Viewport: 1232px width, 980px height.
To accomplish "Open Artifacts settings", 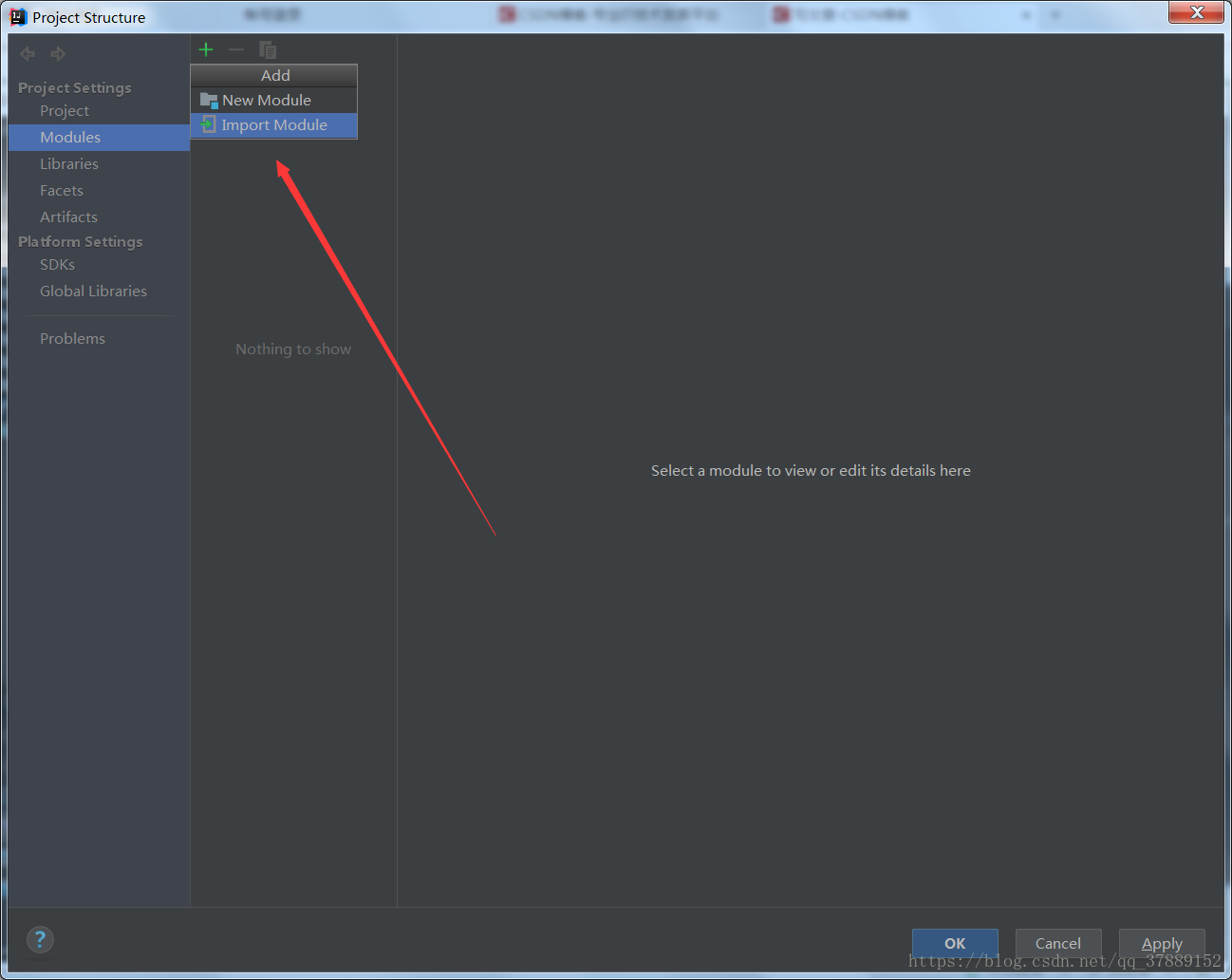I will point(68,217).
